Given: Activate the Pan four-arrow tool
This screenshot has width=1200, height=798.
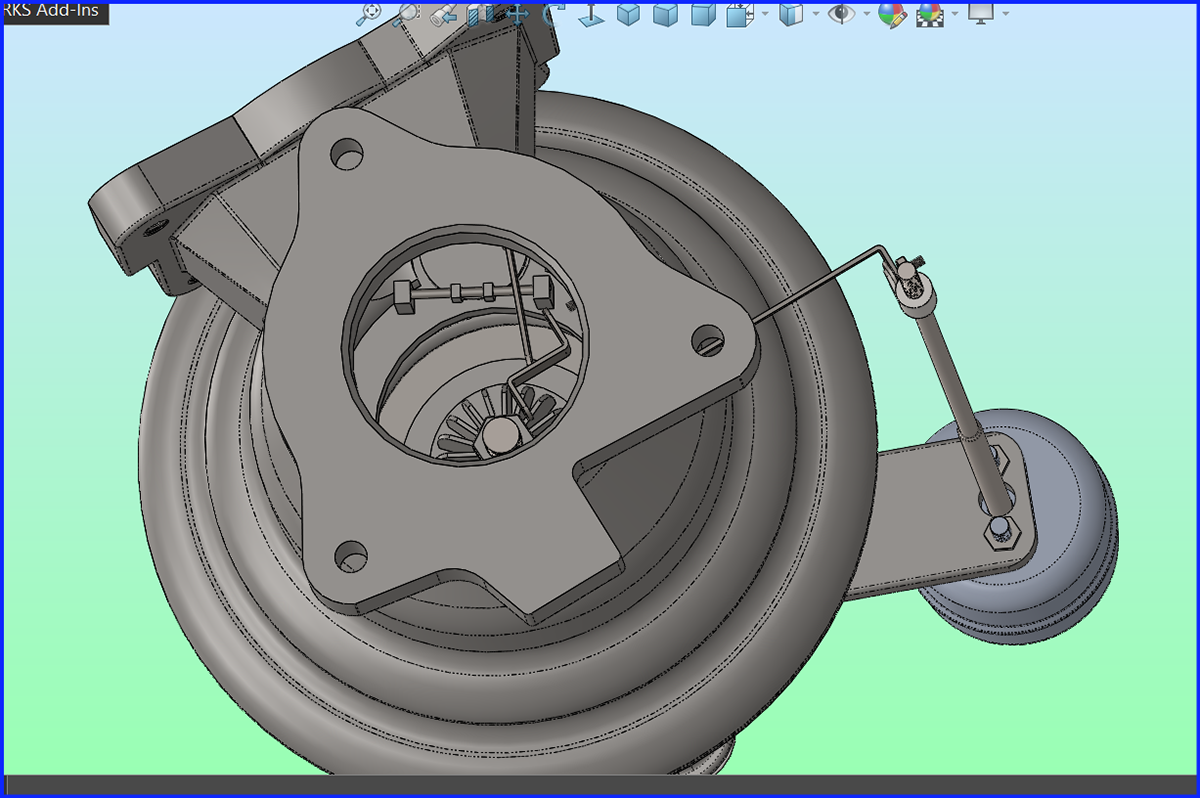Looking at the screenshot, I should pos(517,13).
